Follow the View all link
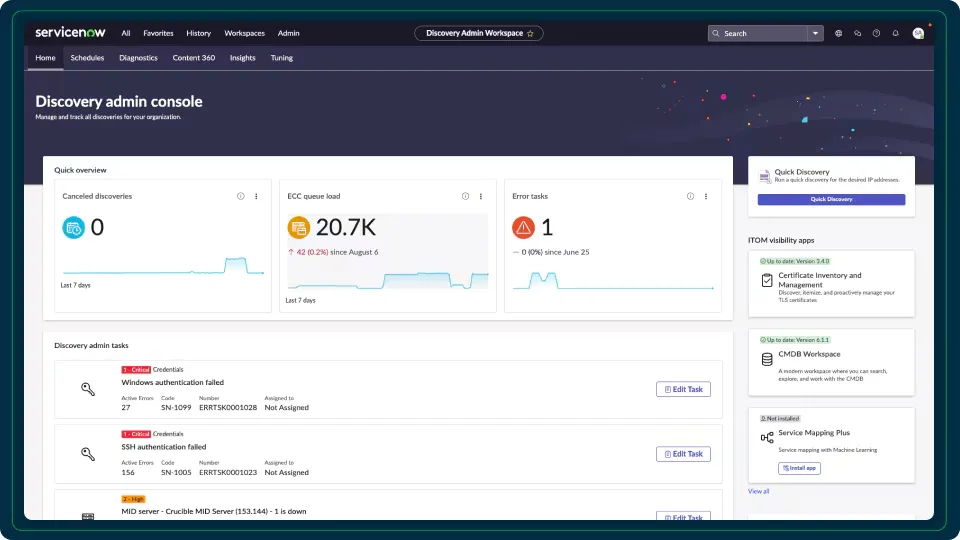The height and width of the screenshot is (540, 960). pos(758,491)
